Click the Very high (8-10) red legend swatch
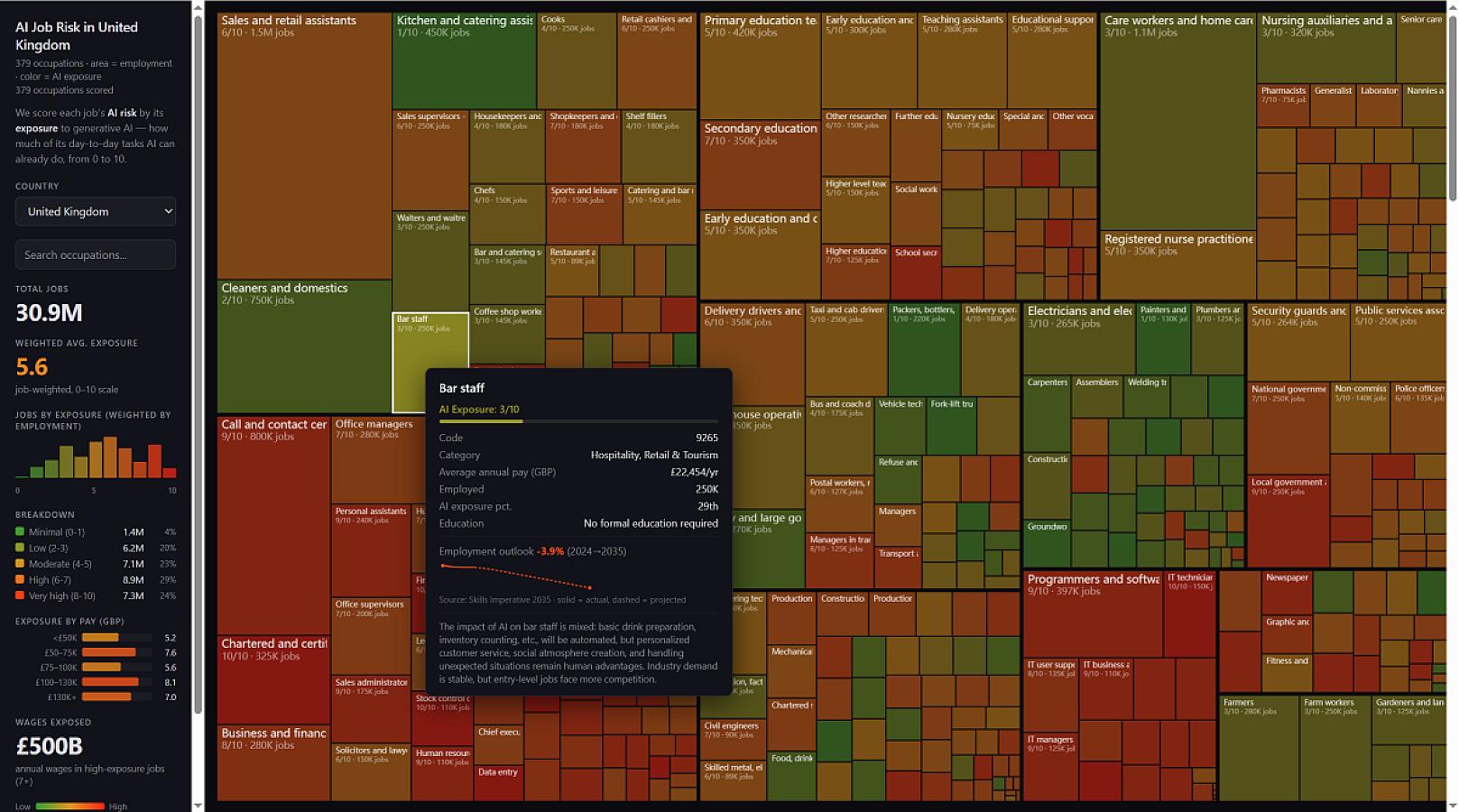The height and width of the screenshot is (812, 1459). (x=20, y=595)
